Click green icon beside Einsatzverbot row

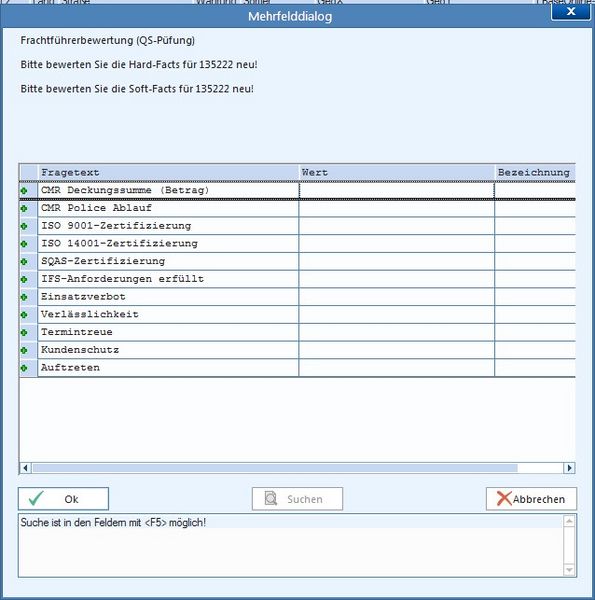tap(24, 297)
